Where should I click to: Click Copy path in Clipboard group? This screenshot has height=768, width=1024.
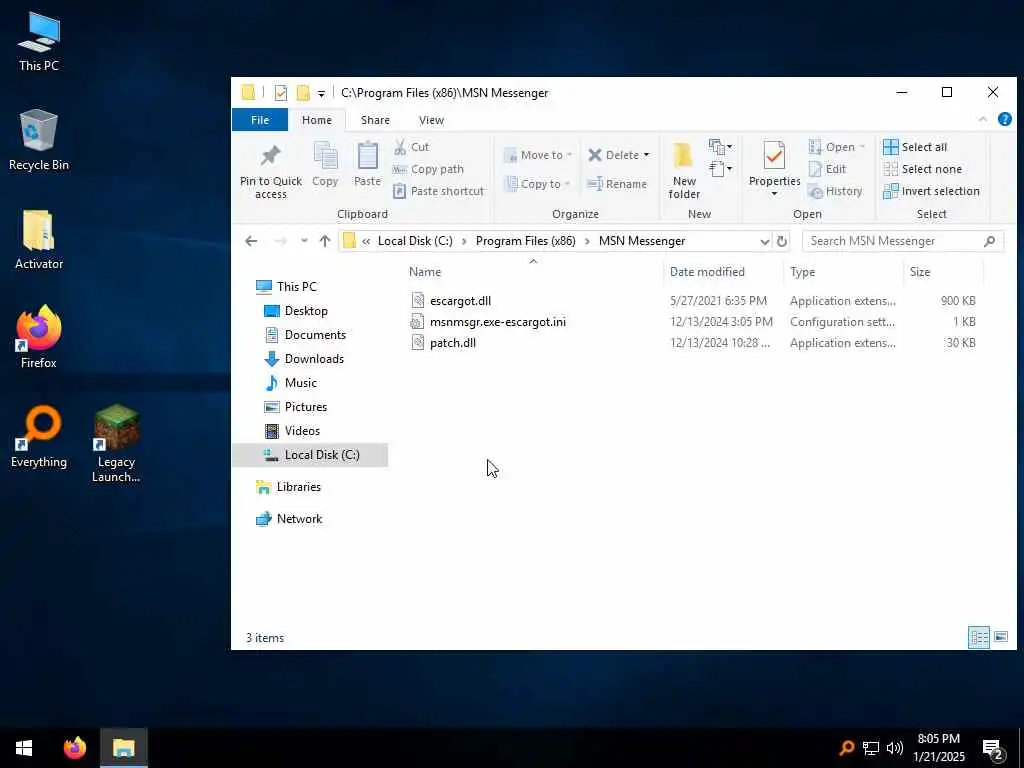pyautogui.click(x=428, y=169)
